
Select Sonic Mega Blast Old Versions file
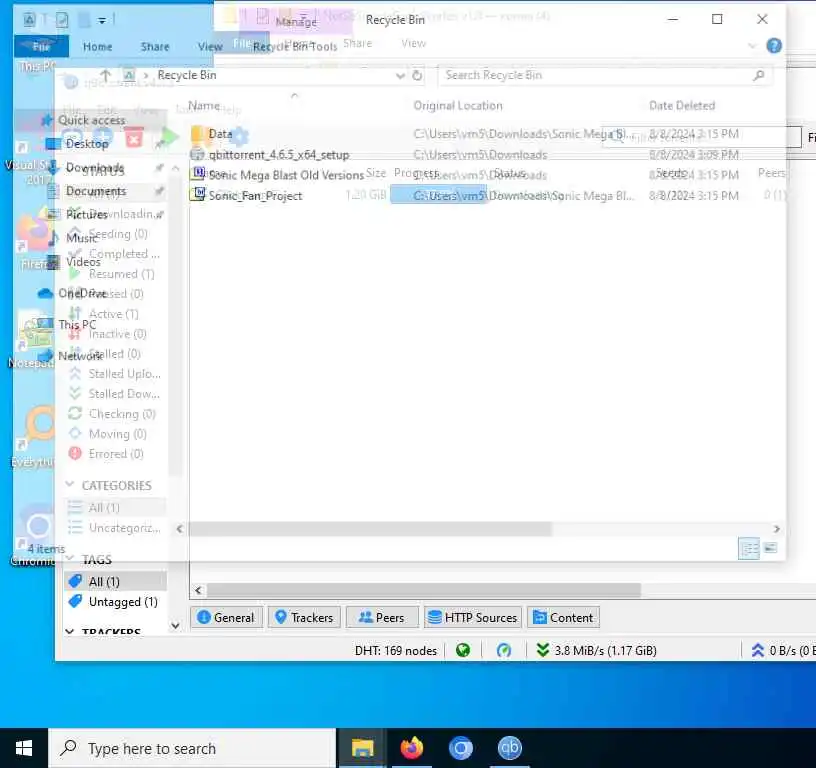(x=286, y=175)
